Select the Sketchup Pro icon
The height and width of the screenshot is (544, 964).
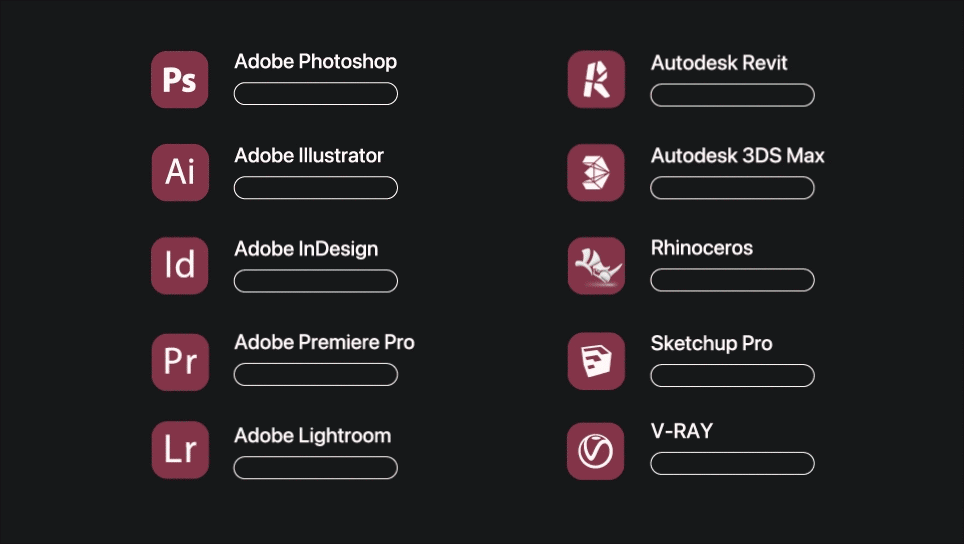click(596, 361)
